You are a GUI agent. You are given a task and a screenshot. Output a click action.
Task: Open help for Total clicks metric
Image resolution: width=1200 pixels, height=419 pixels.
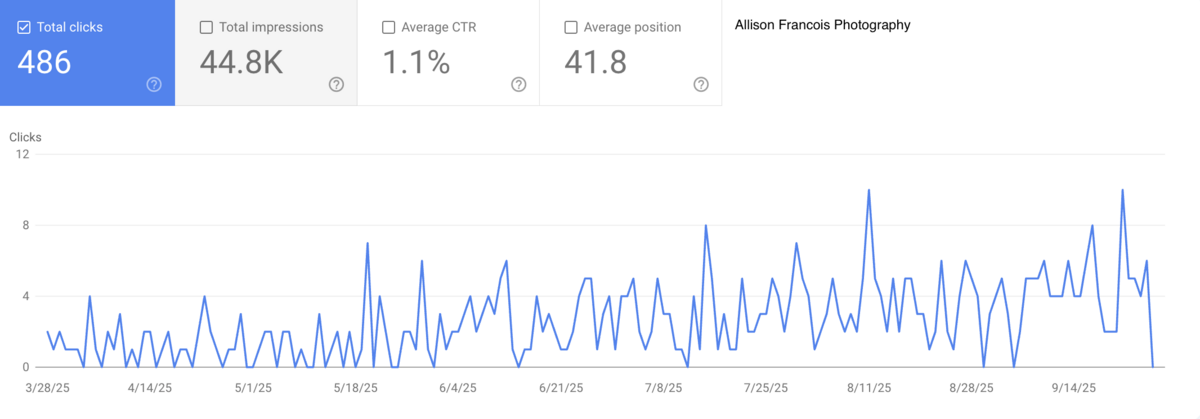(154, 85)
